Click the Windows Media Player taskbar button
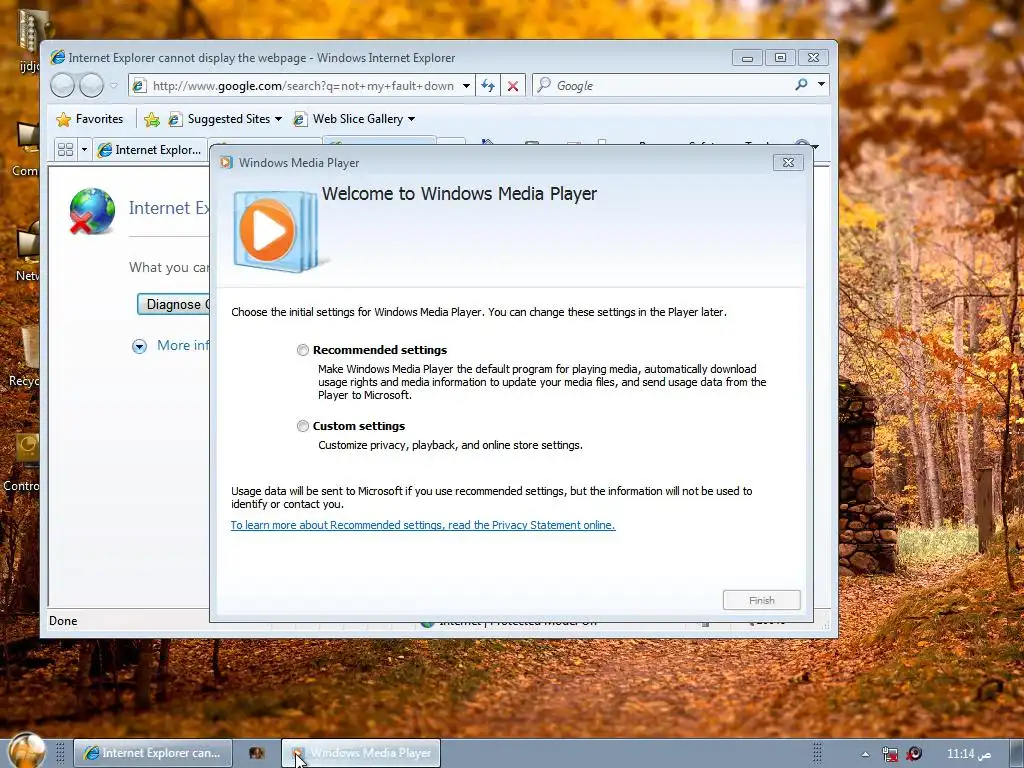 [x=361, y=753]
